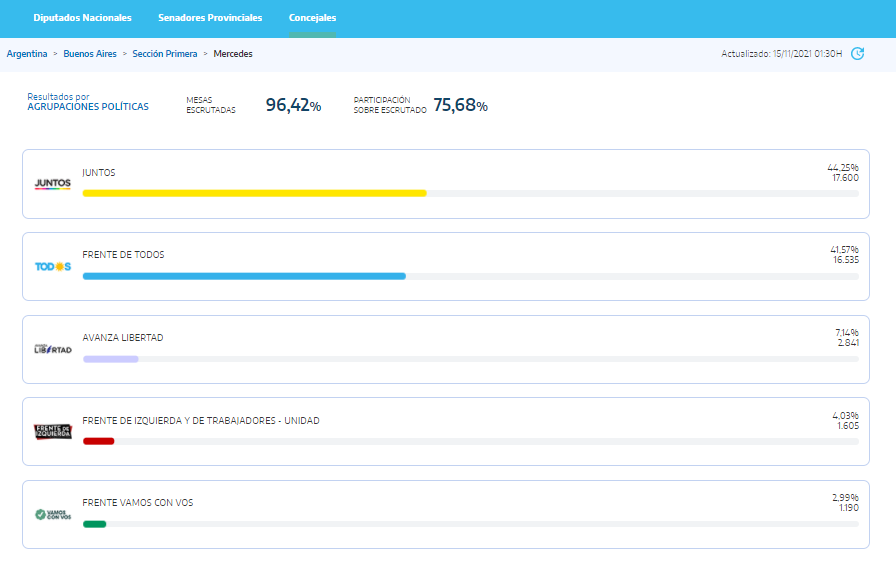The height and width of the screenshot is (588, 896).
Task: Switch to the Senadores Provinciales tab
Action: point(210,18)
